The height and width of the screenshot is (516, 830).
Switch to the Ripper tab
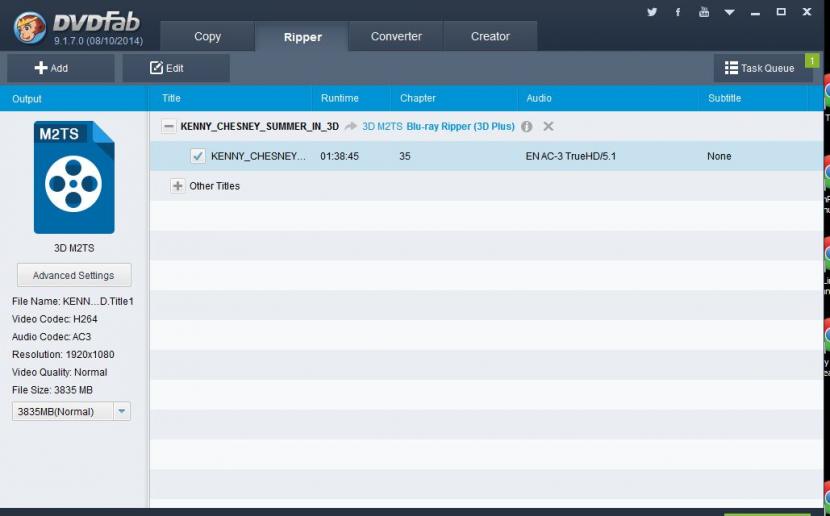pyautogui.click(x=302, y=37)
